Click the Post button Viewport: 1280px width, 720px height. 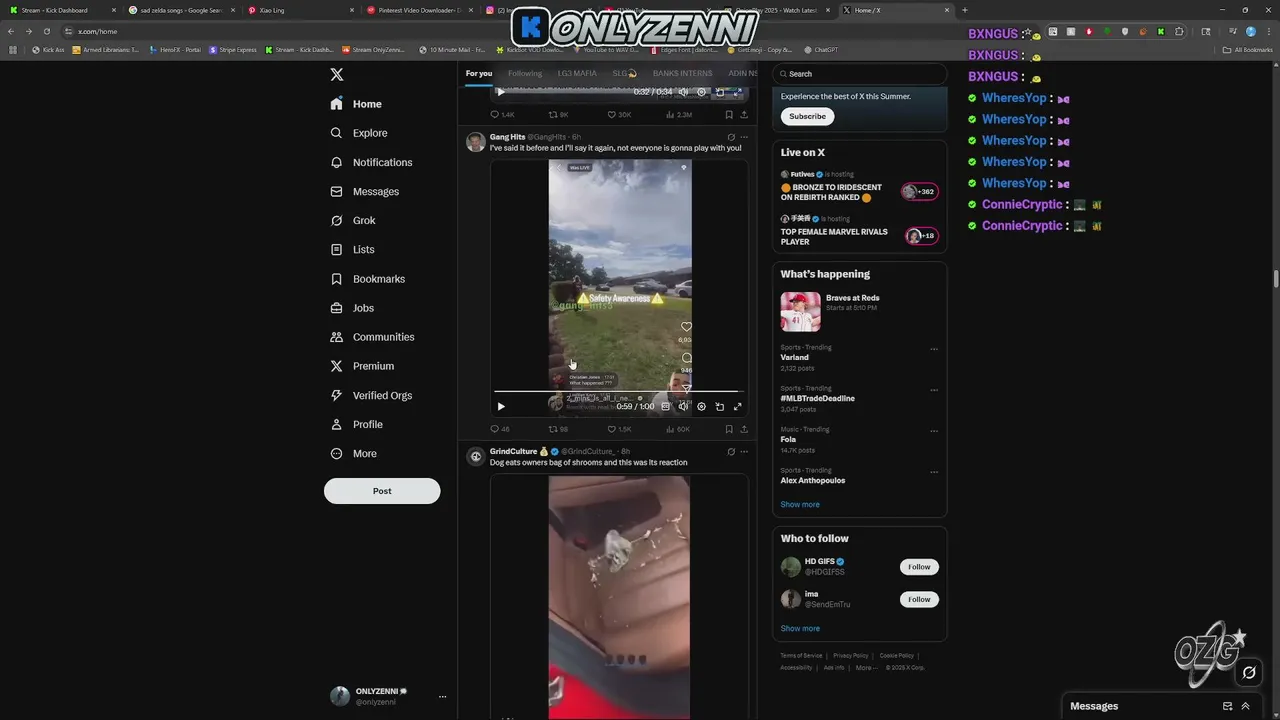point(382,491)
